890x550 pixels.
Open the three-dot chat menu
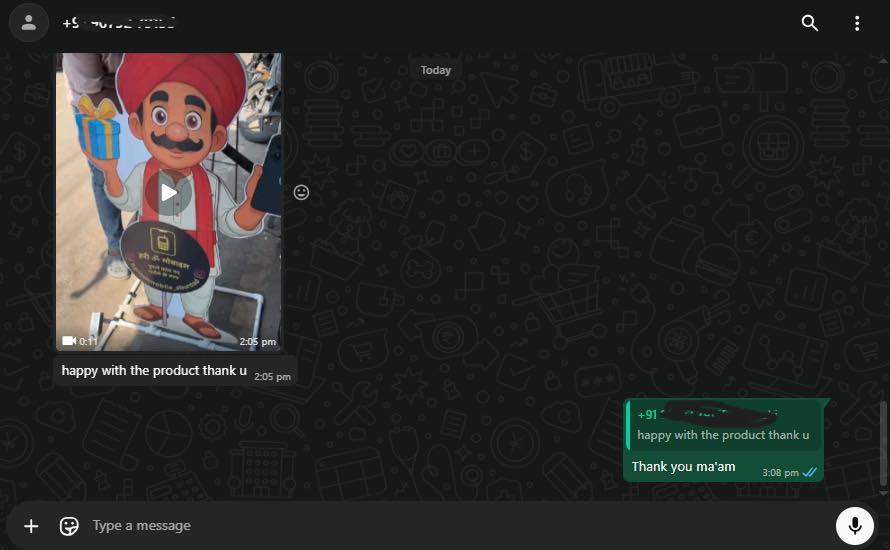coord(857,23)
